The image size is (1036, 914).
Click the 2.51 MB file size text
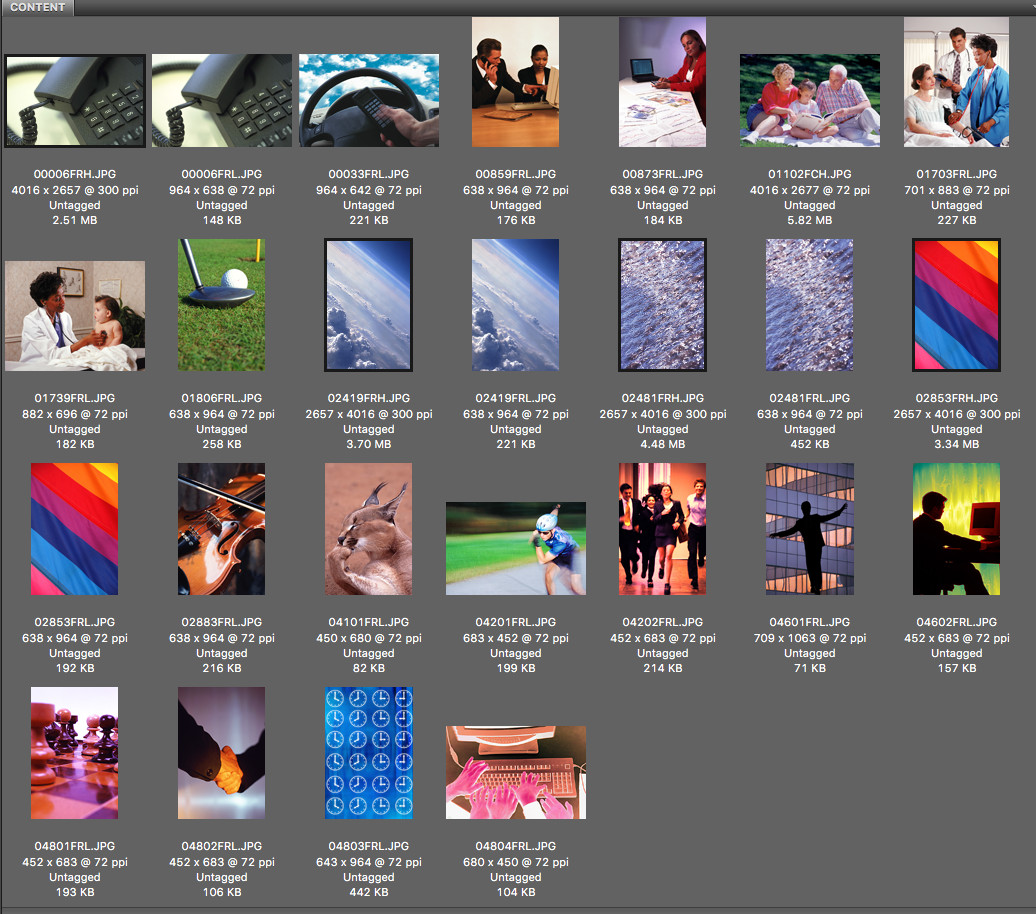[75, 220]
